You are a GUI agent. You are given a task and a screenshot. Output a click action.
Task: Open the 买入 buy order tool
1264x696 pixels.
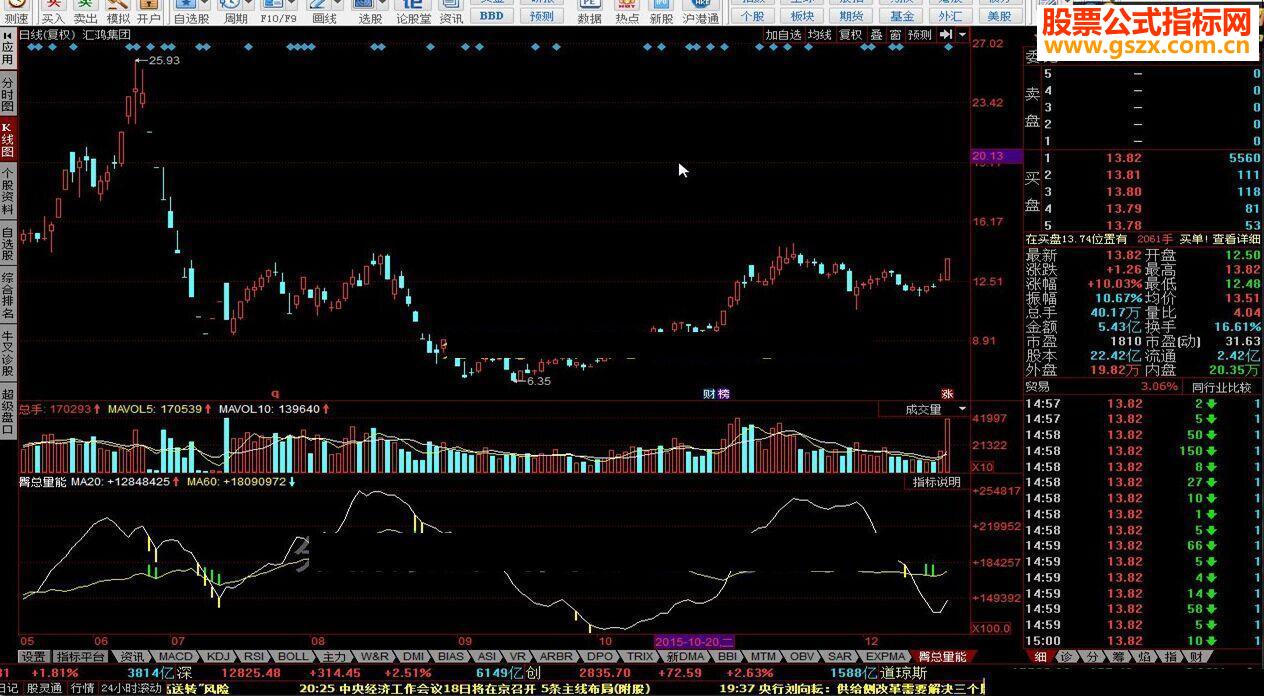53,12
